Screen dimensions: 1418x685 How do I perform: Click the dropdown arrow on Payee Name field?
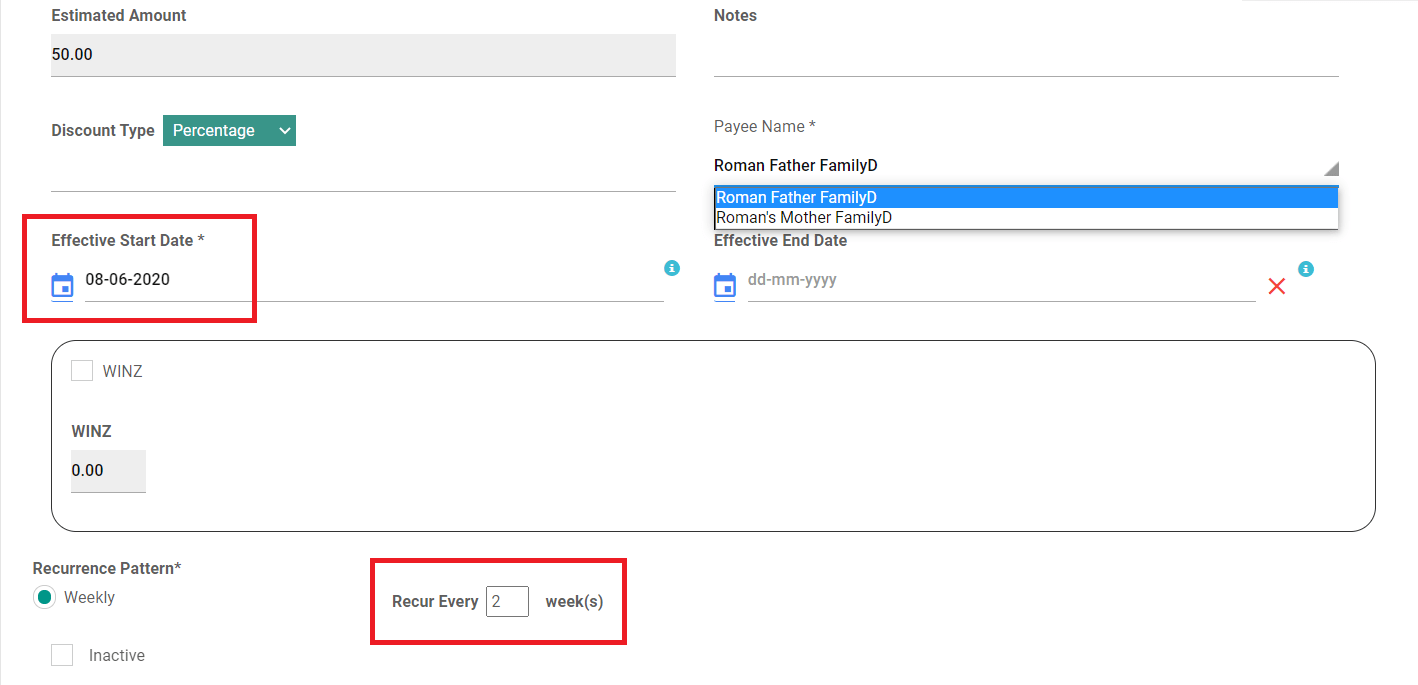click(x=1330, y=167)
